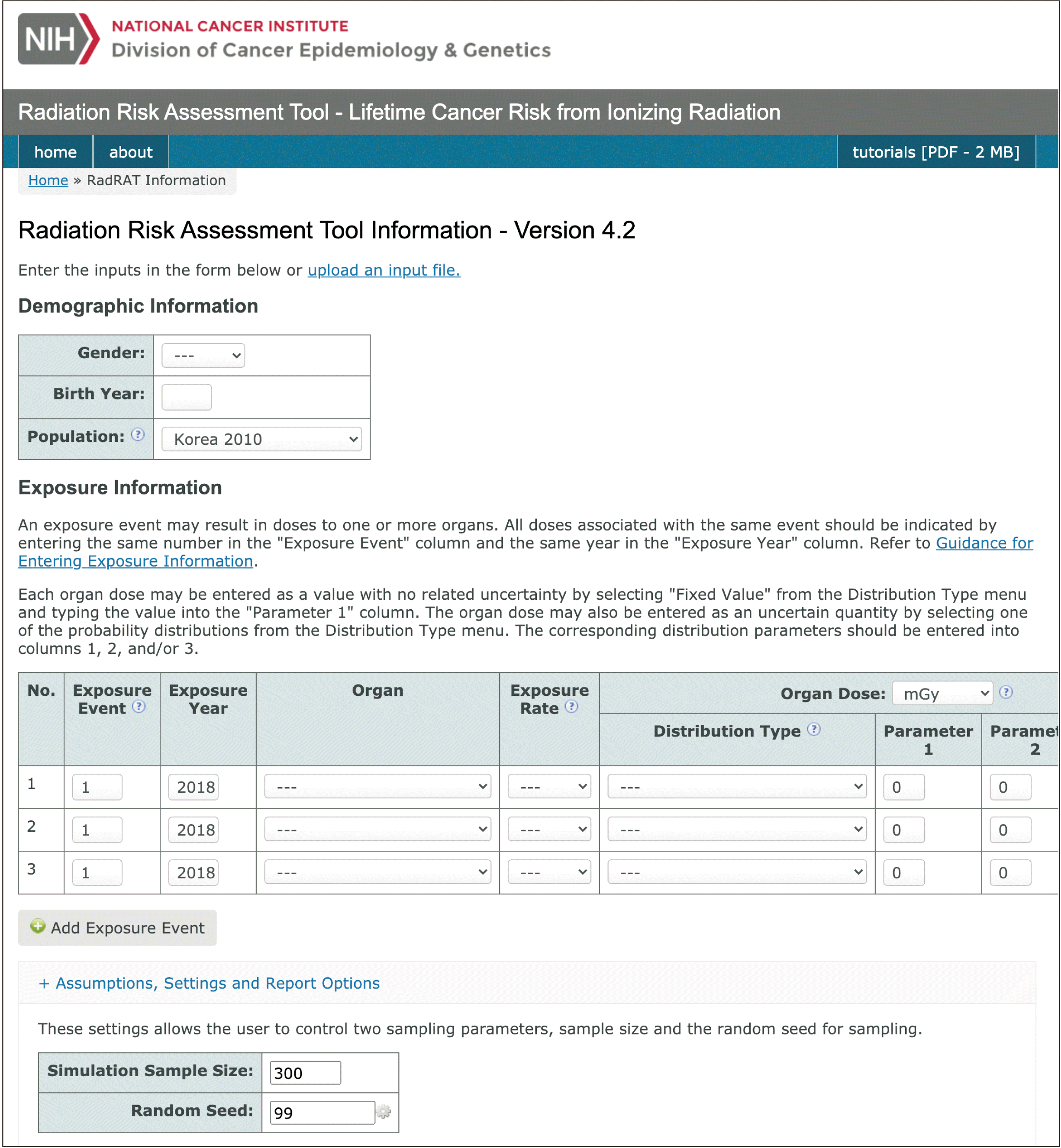Screen dimensions: 1061x1148
Task: Click the Simulation Sample Size field
Action: point(306,1073)
